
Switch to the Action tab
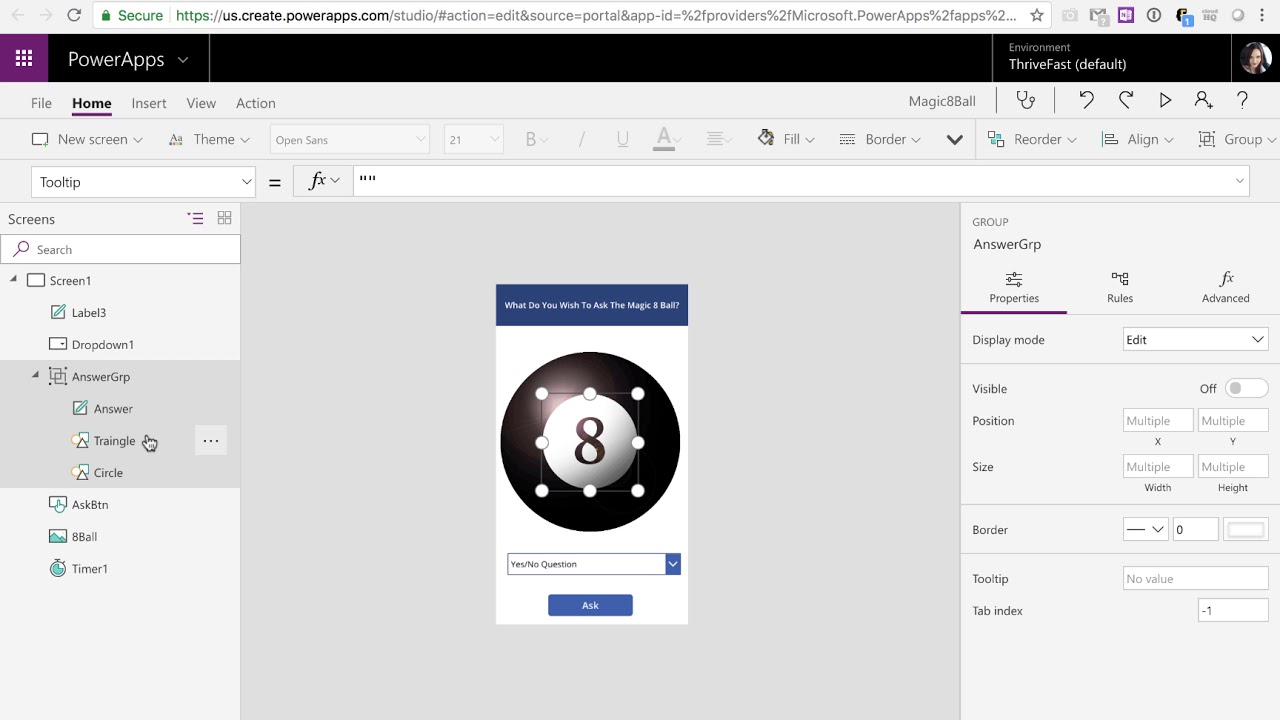(x=256, y=103)
